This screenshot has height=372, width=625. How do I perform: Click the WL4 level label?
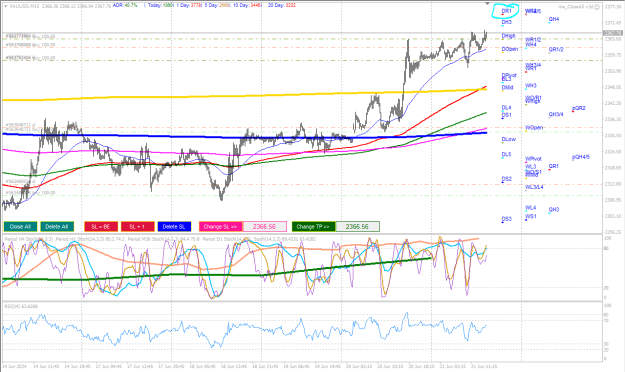(531, 208)
